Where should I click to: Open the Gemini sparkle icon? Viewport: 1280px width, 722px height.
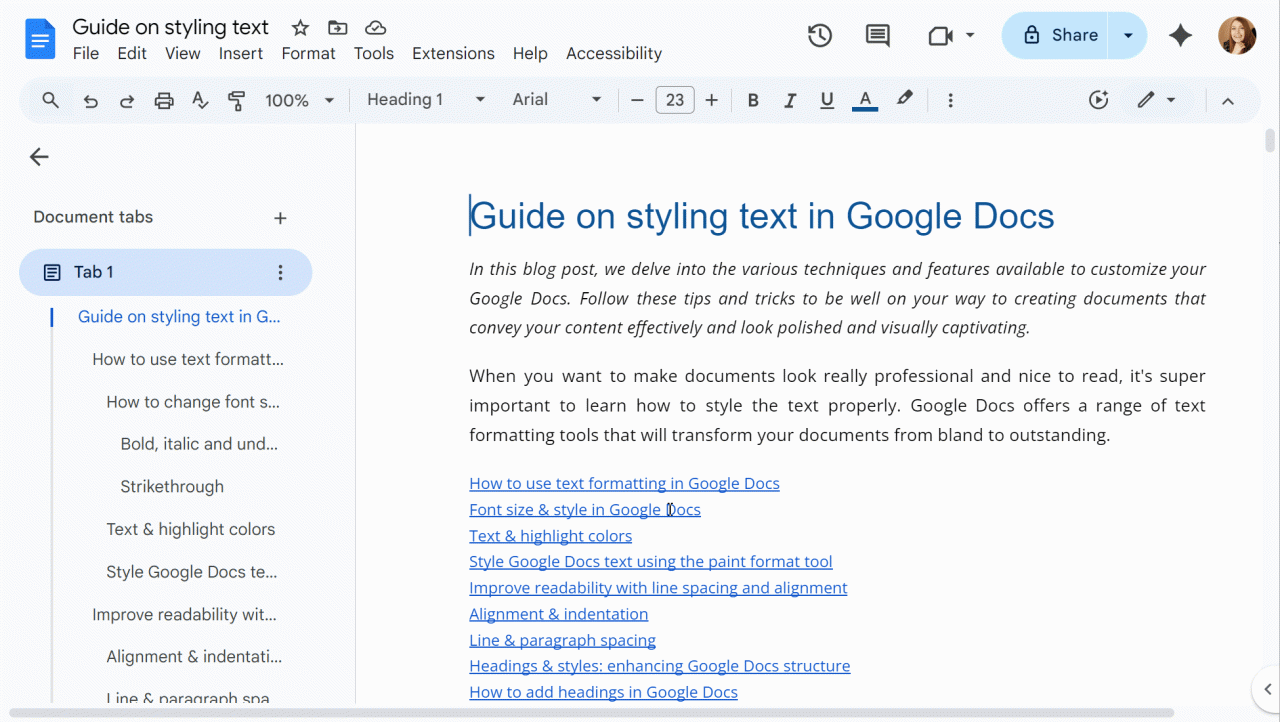[1180, 36]
